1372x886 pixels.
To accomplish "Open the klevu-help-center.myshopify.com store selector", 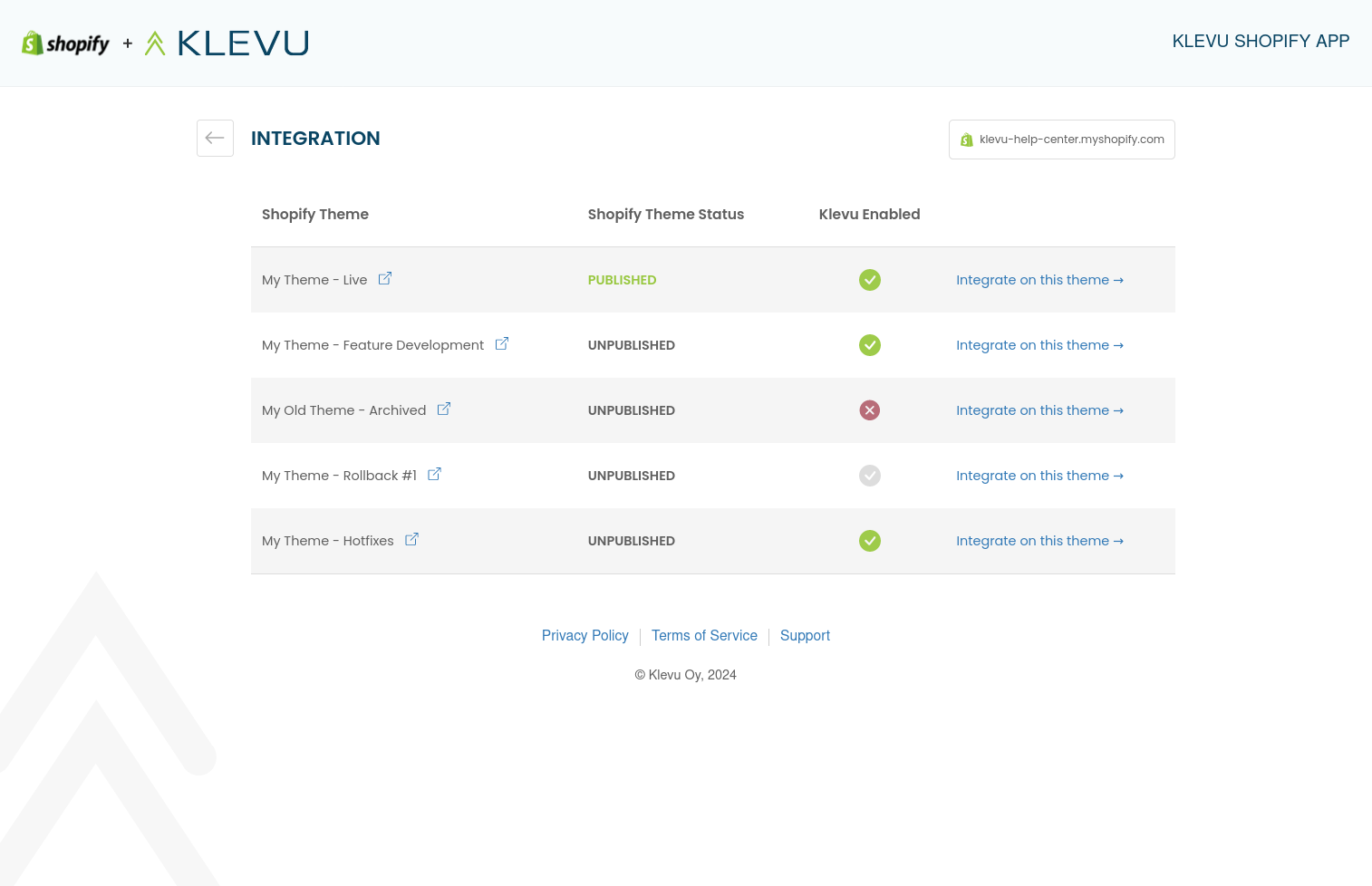I will coord(1061,140).
